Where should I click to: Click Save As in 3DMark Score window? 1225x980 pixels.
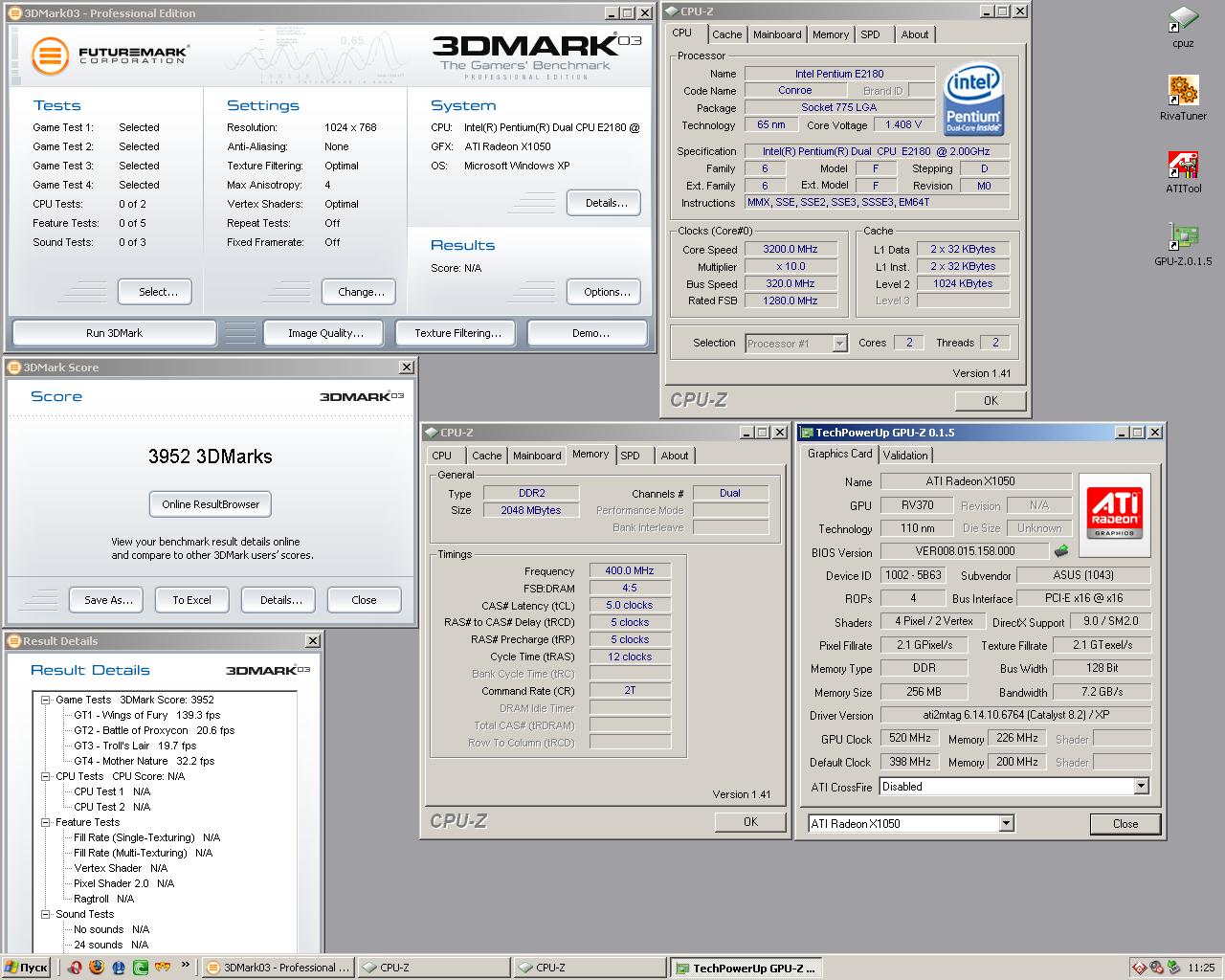point(108,600)
